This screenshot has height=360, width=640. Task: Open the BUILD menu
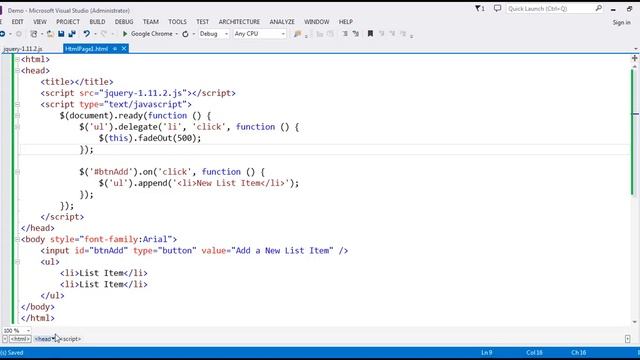[97, 22]
